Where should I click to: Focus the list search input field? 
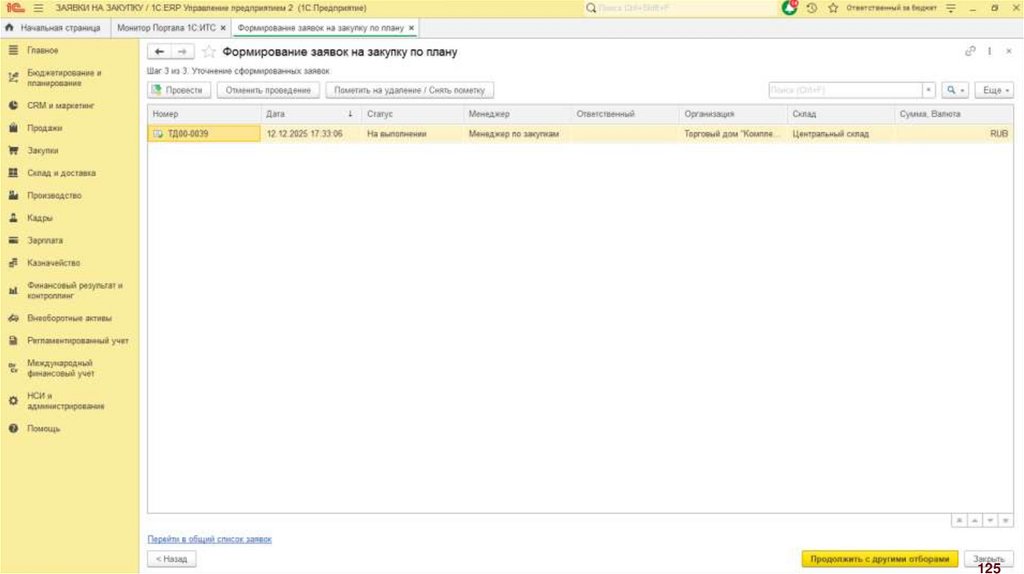point(845,90)
